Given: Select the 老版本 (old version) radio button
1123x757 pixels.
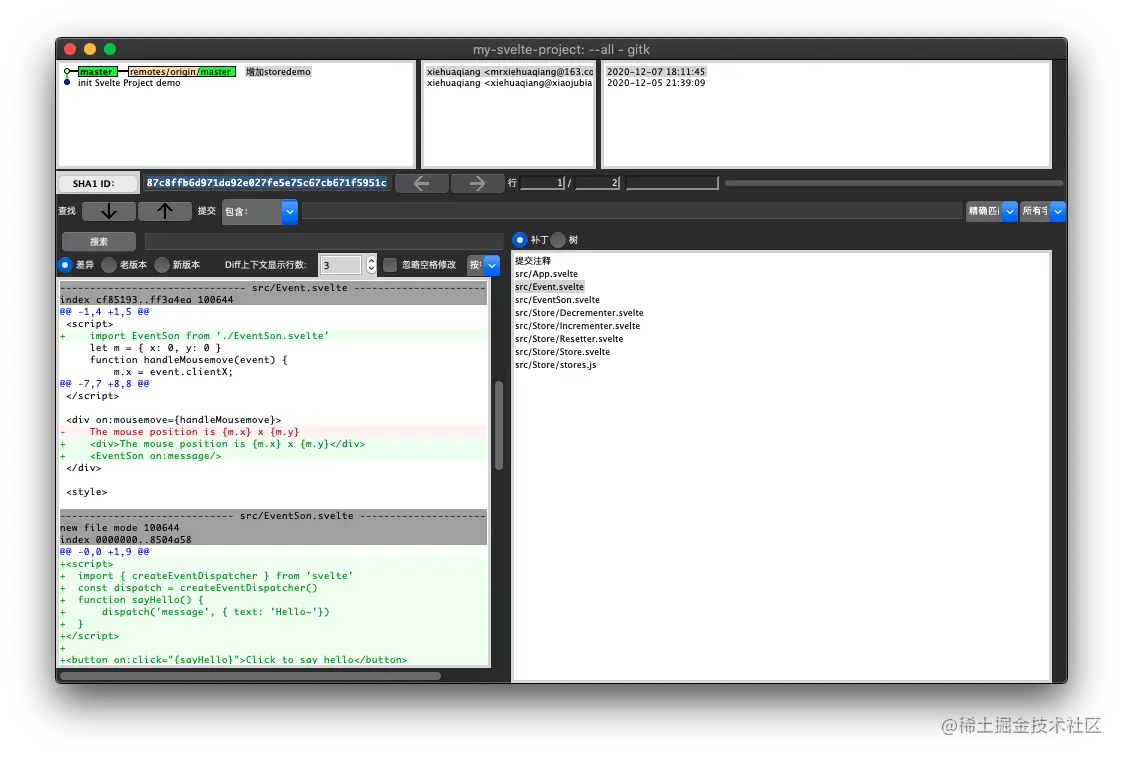Looking at the screenshot, I should pos(109,265).
